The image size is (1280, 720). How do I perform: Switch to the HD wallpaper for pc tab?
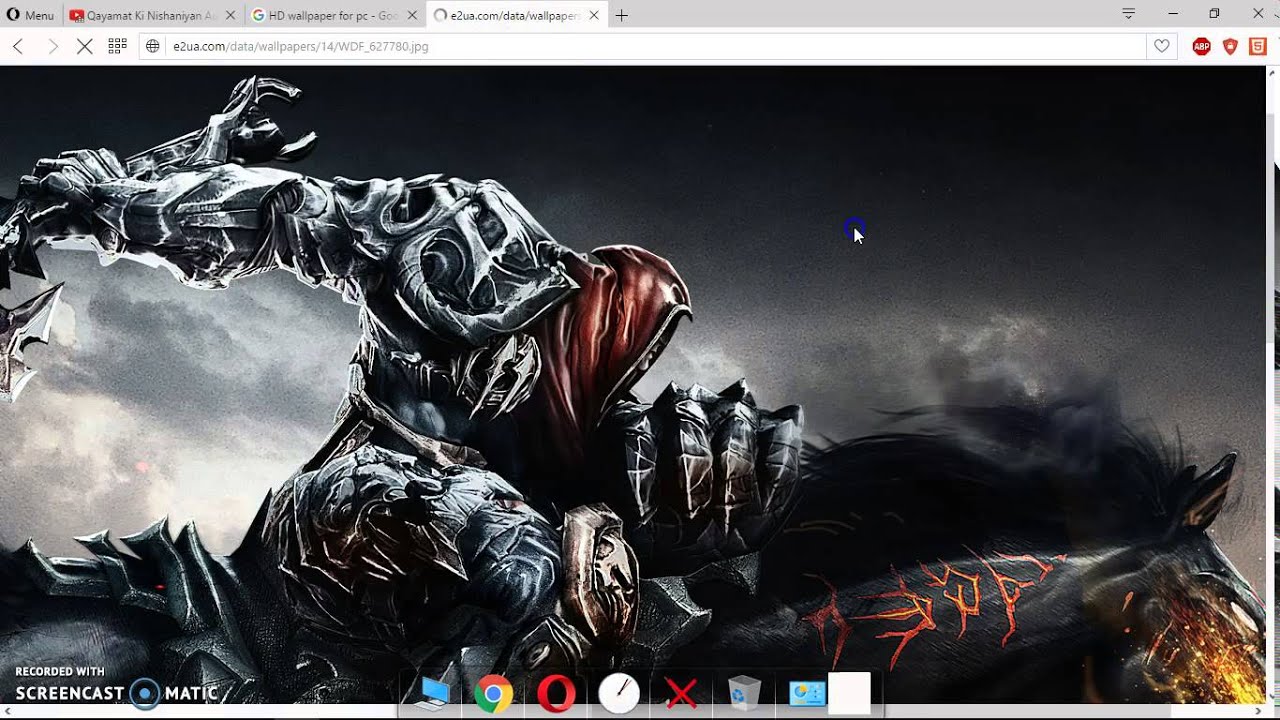tap(330, 15)
